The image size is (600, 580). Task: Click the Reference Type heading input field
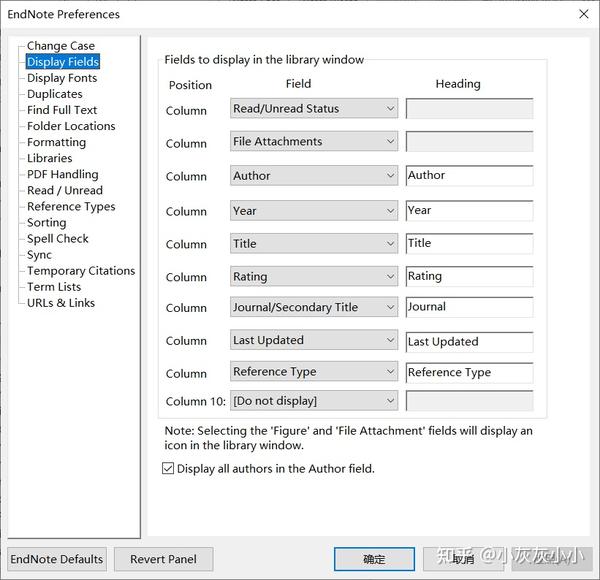coord(470,373)
